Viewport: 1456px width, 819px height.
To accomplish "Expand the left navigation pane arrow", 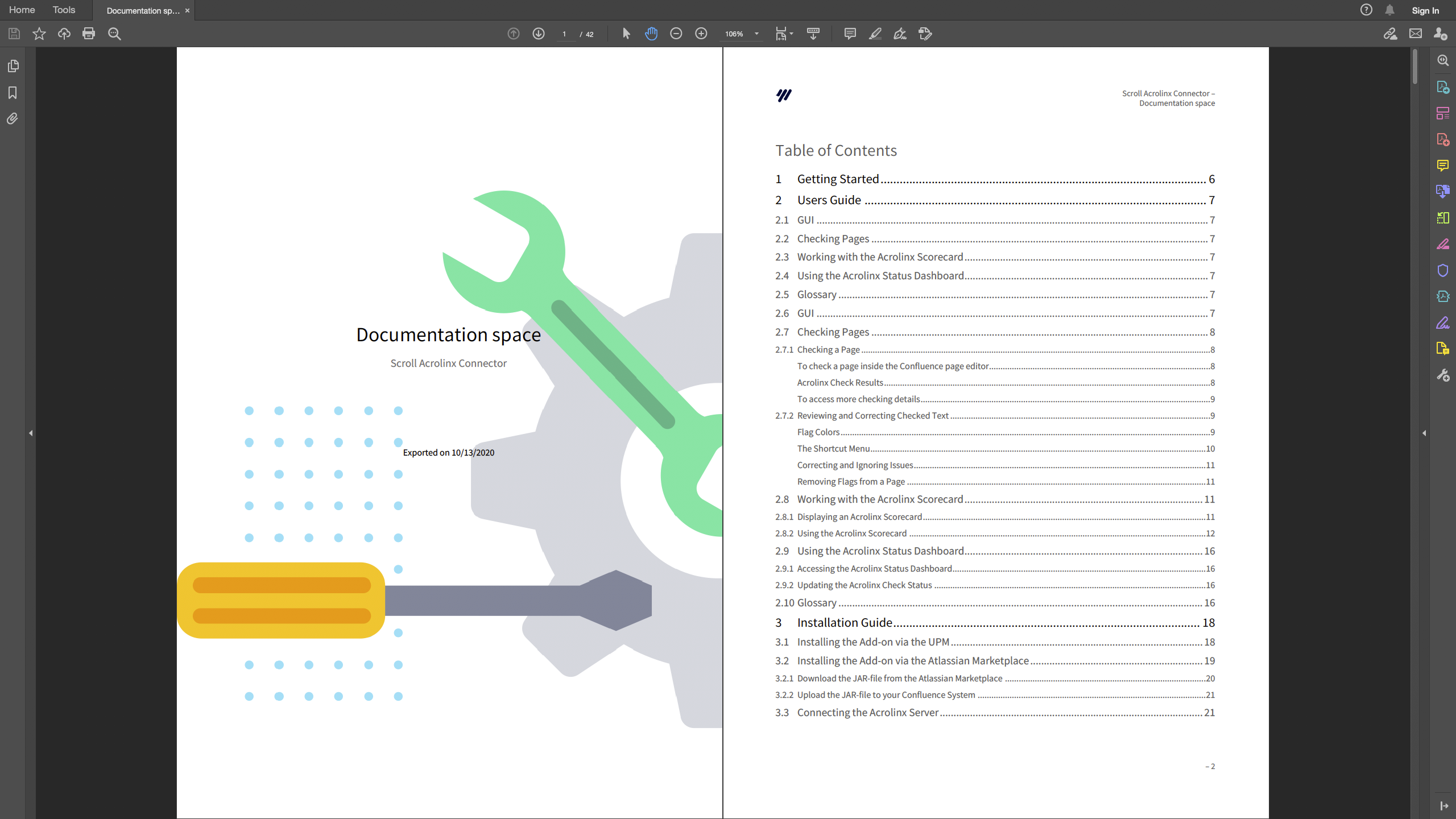I will point(31,433).
